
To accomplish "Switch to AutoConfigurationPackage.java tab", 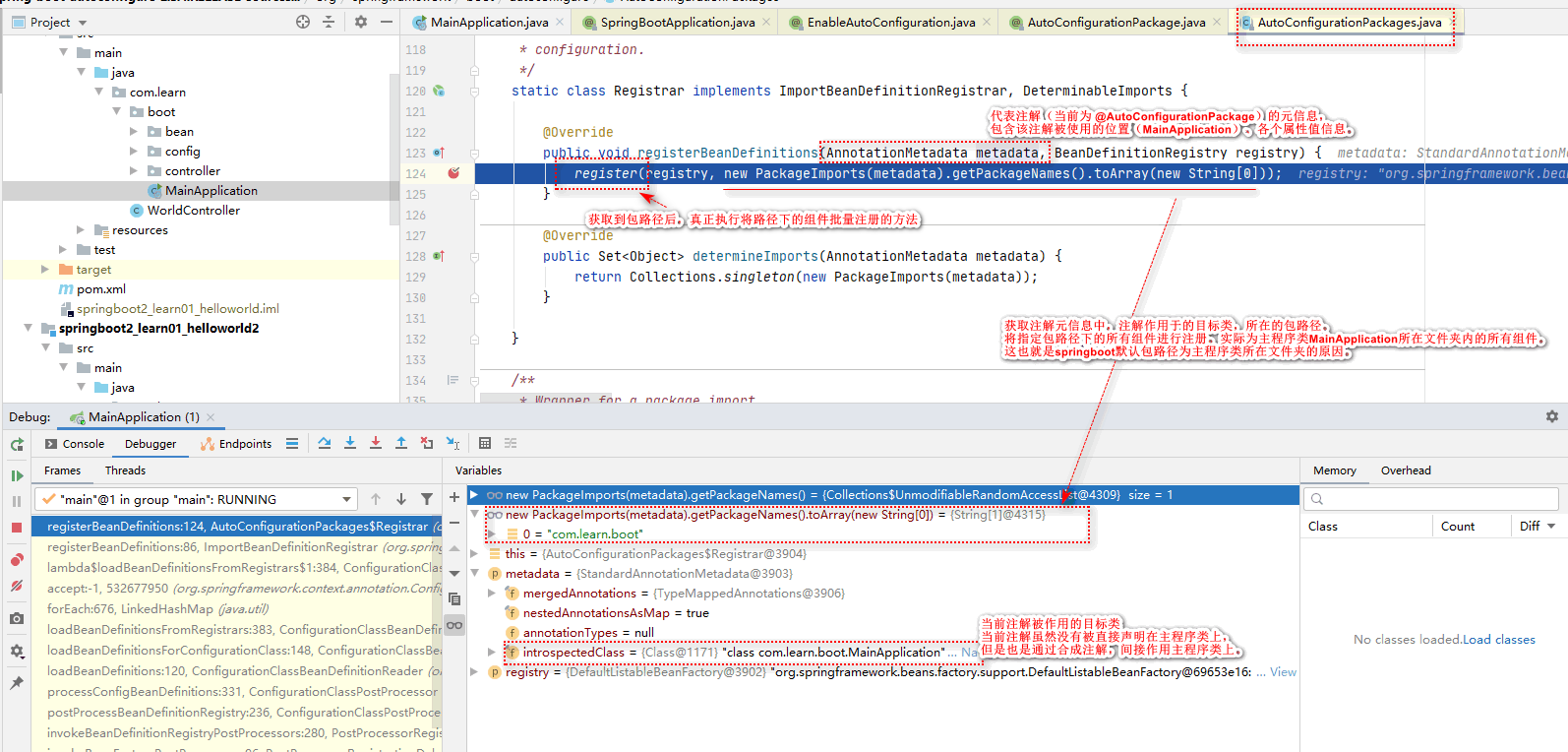I will pos(1116,22).
